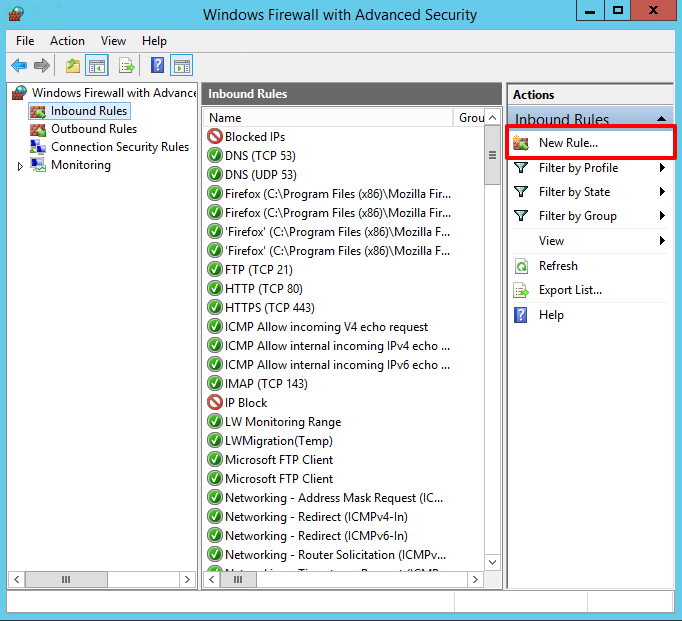Click the Export List toolbar icon
682x621 pixels.
click(x=127, y=66)
